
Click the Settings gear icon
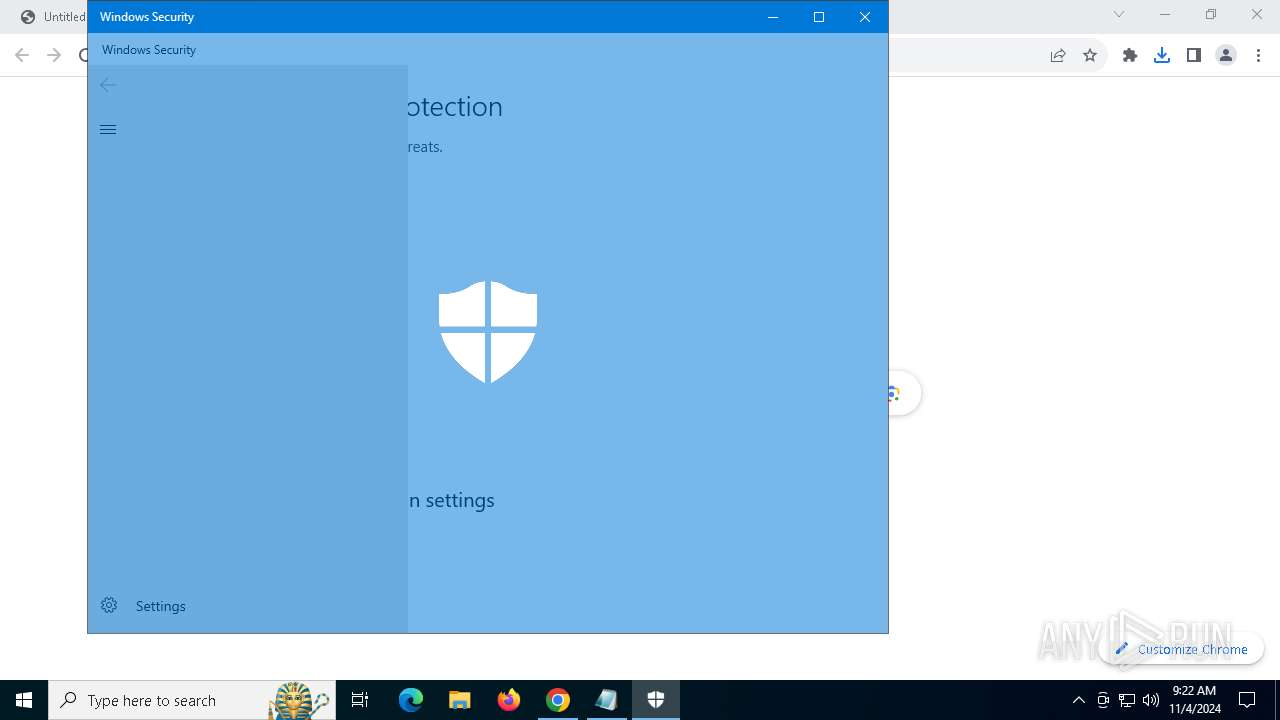point(109,605)
